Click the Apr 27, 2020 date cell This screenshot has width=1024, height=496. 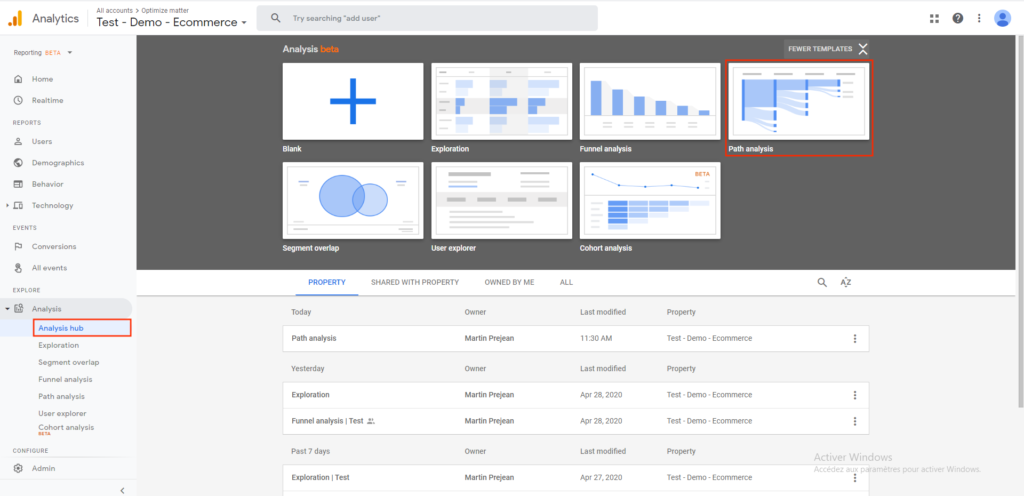pos(601,478)
